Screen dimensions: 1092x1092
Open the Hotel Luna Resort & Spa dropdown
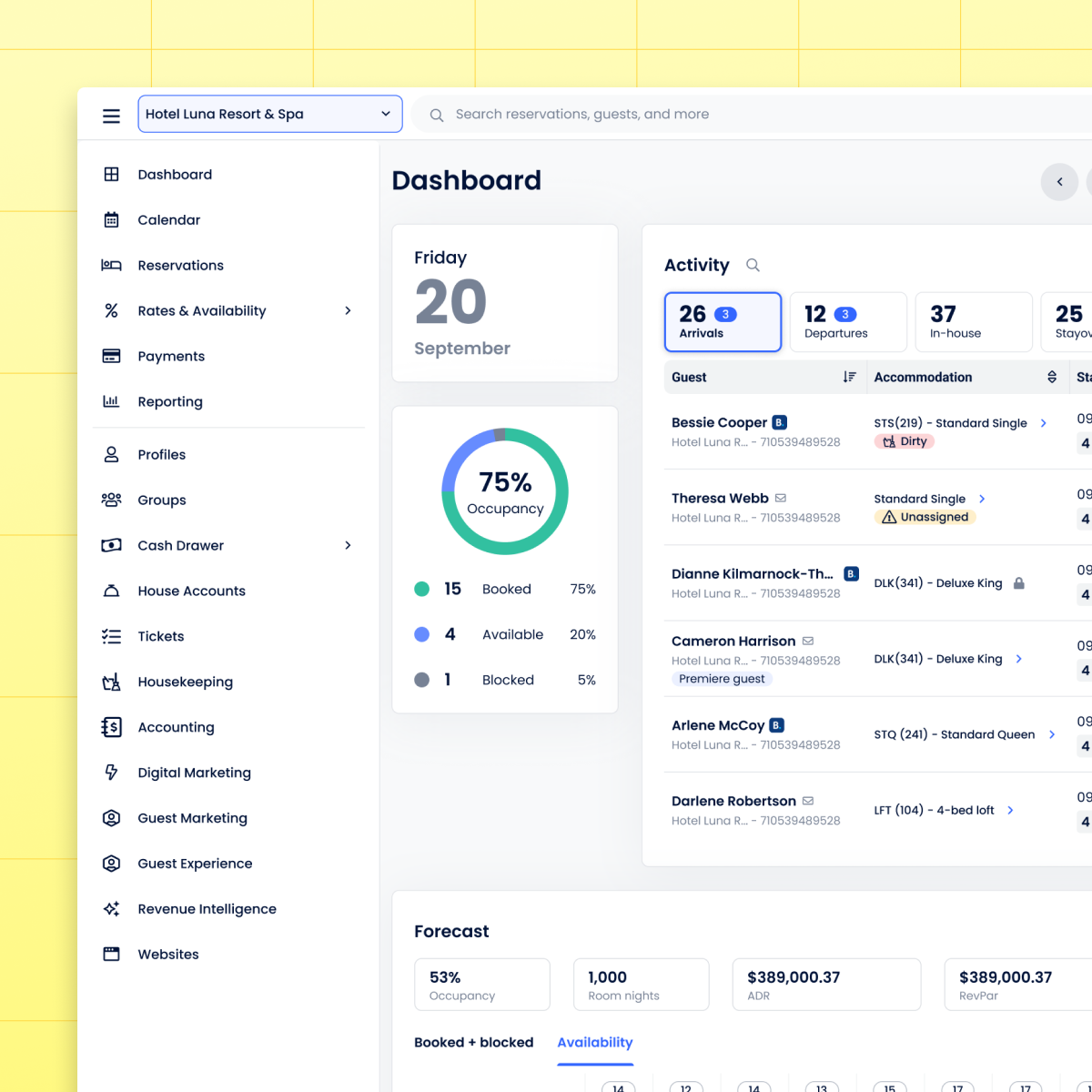[270, 114]
